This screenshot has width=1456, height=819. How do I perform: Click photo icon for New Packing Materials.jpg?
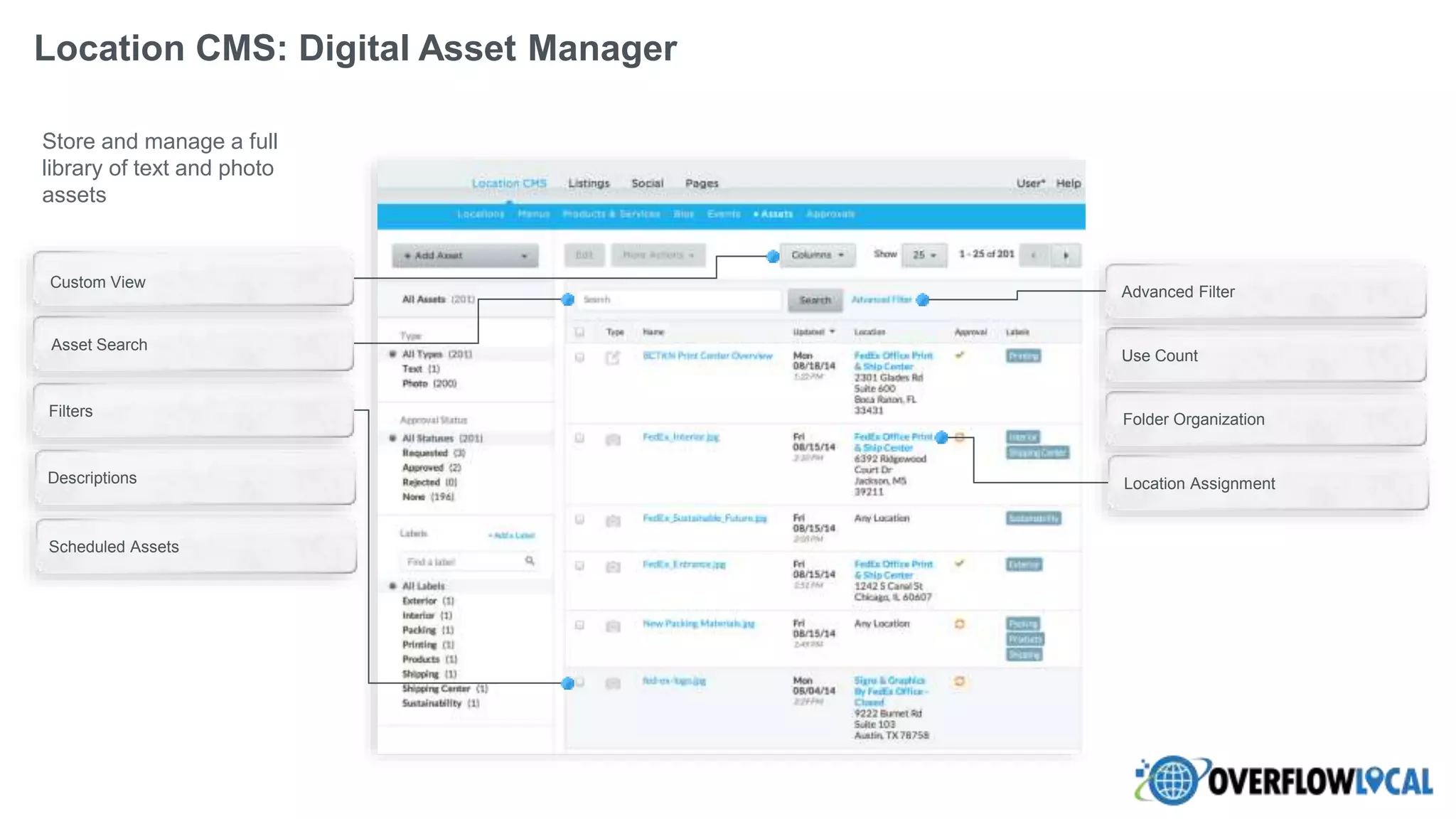coord(612,626)
